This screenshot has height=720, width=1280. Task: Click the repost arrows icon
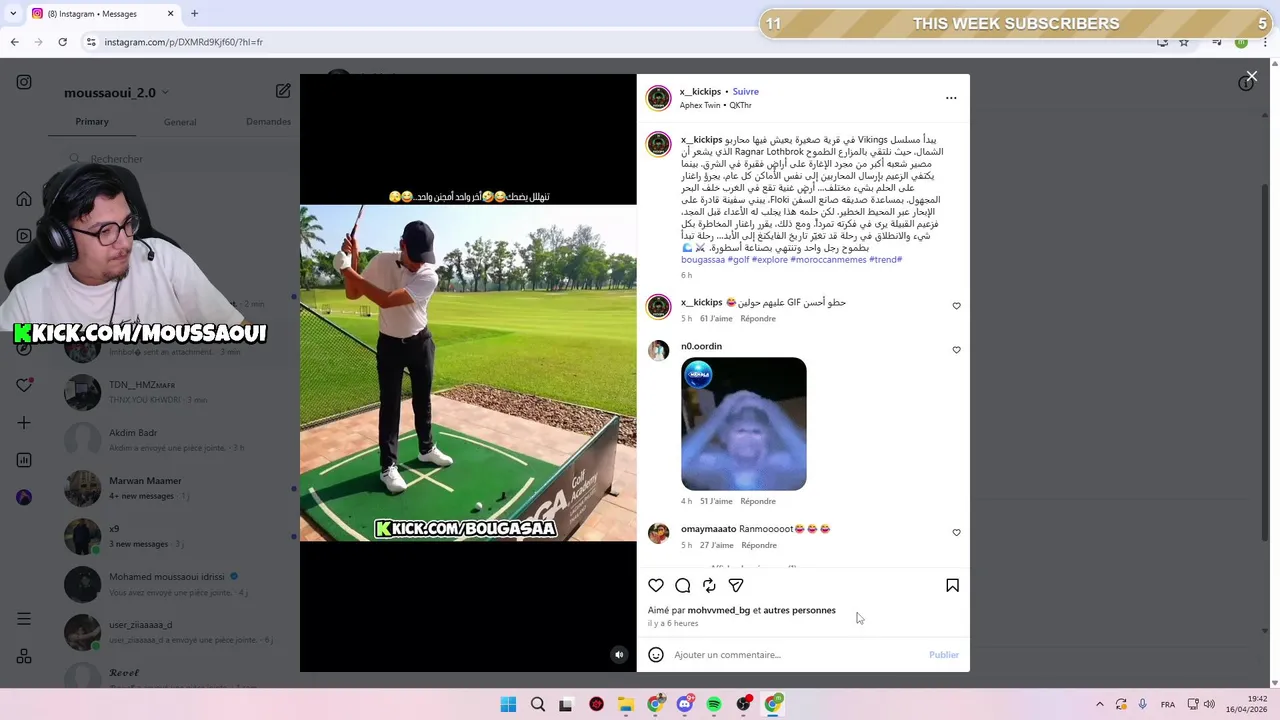(709, 585)
